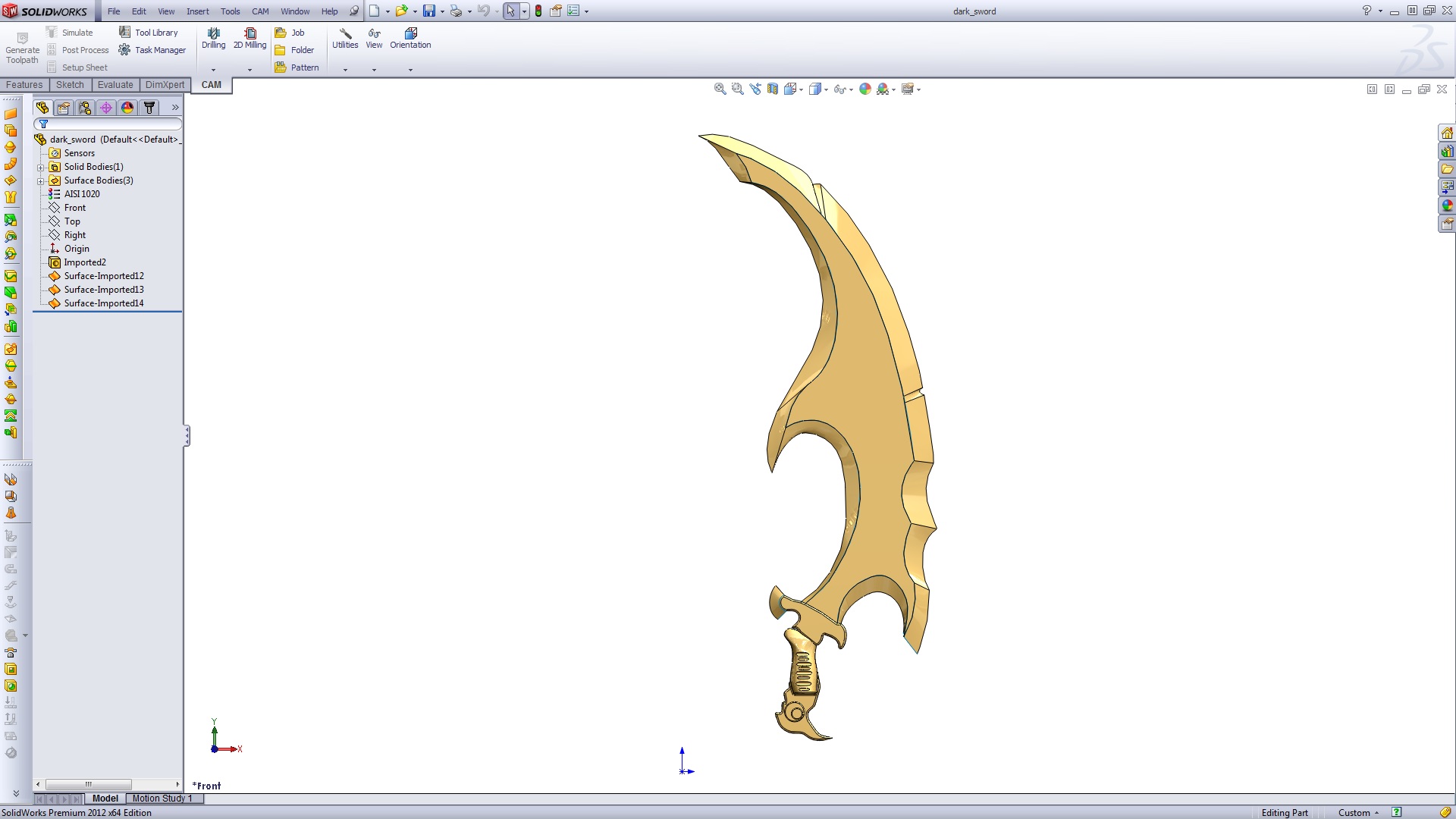Select the ConfigurationManager tab icon
This screenshot has width=1456, height=819.
click(85, 108)
